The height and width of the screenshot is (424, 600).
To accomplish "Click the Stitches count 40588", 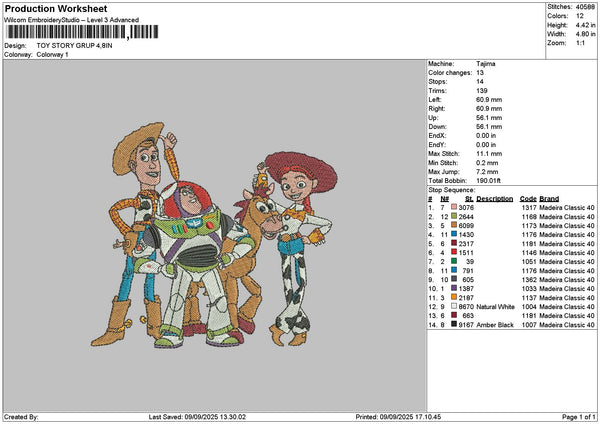I will click(x=586, y=5).
